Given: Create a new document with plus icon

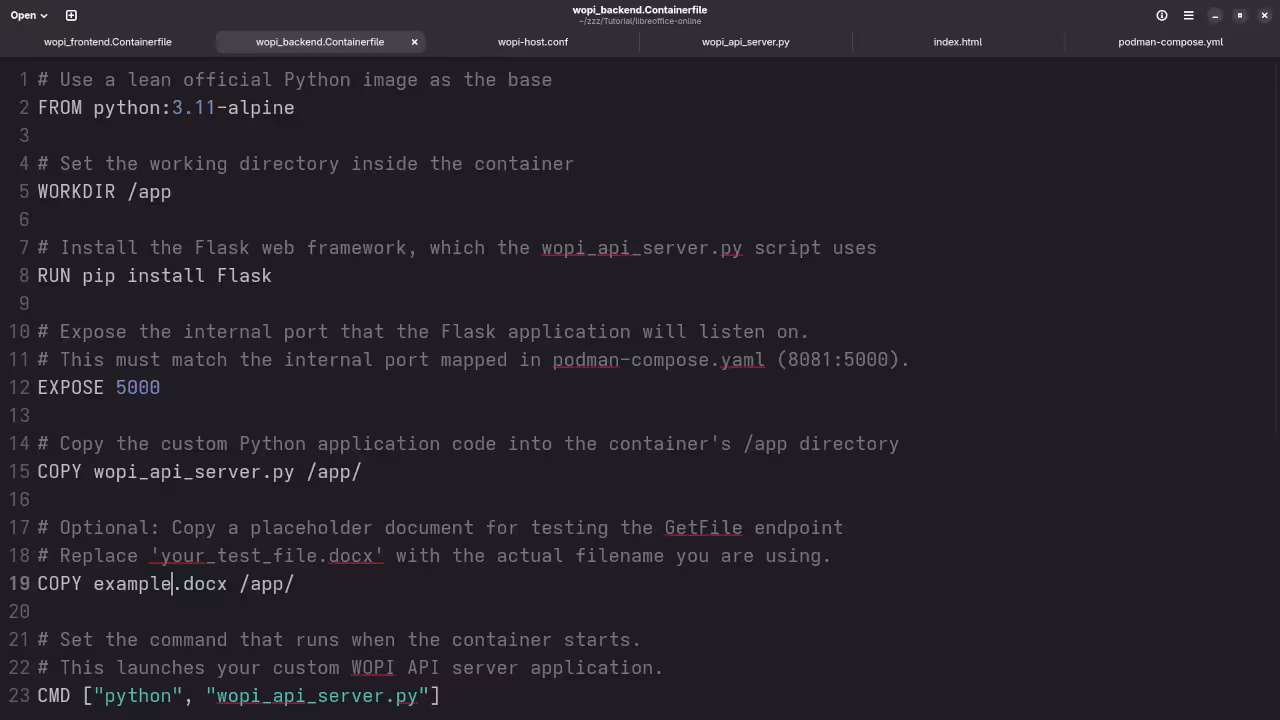Looking at the screenshot, I should coord(71,15).
